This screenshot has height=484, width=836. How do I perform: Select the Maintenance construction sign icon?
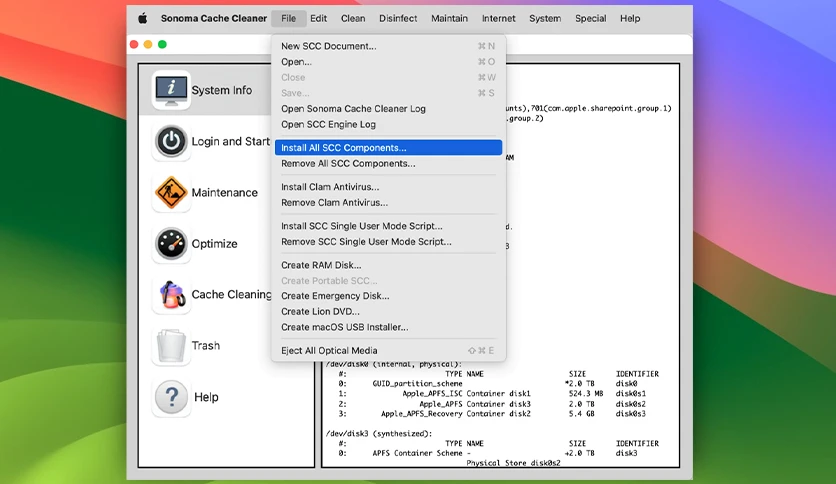coord(171,192)
